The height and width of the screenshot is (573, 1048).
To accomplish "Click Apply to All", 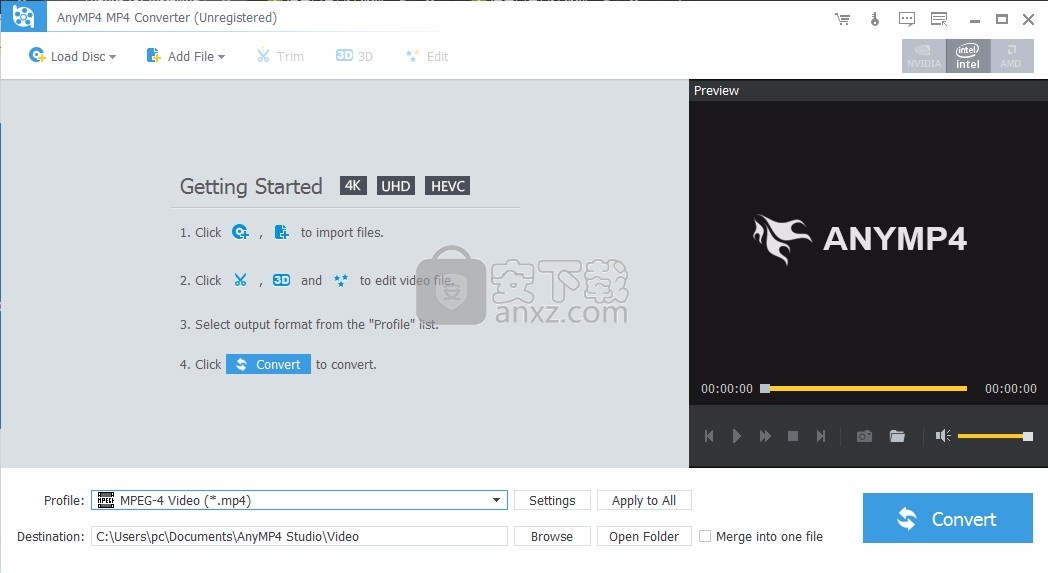I will coord(644,500).
